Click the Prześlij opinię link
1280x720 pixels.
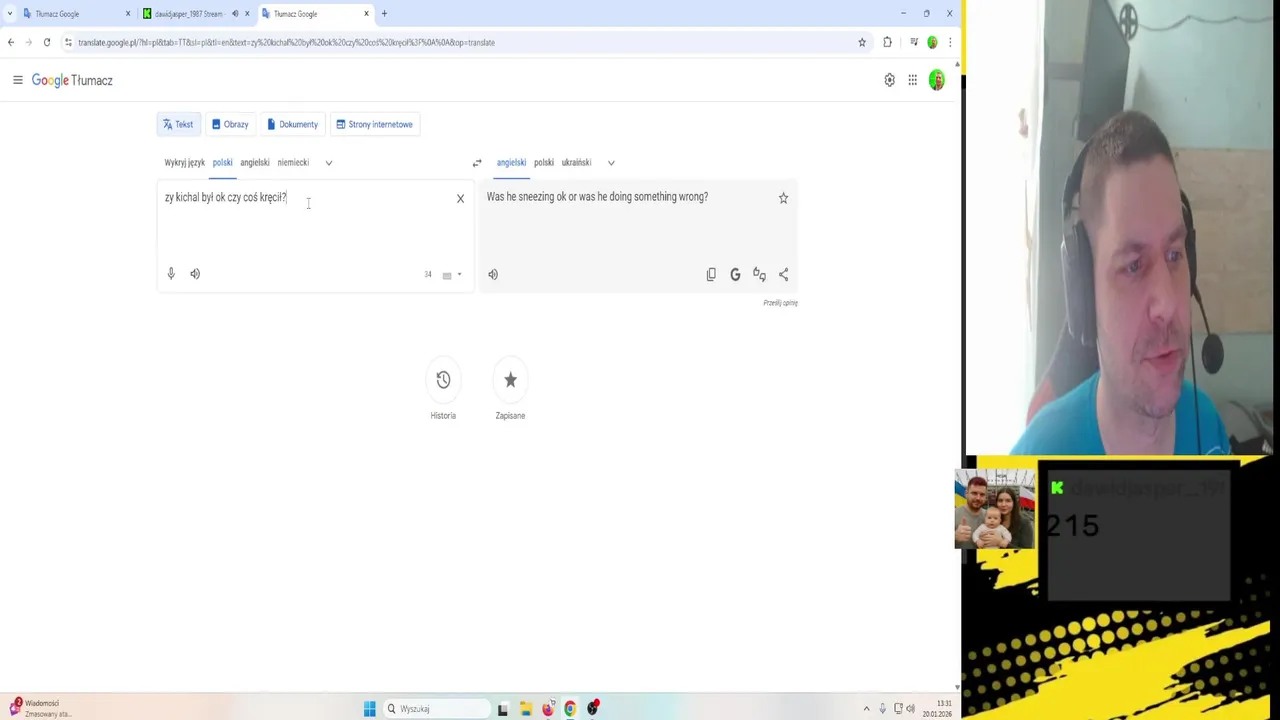coord(780,303)
